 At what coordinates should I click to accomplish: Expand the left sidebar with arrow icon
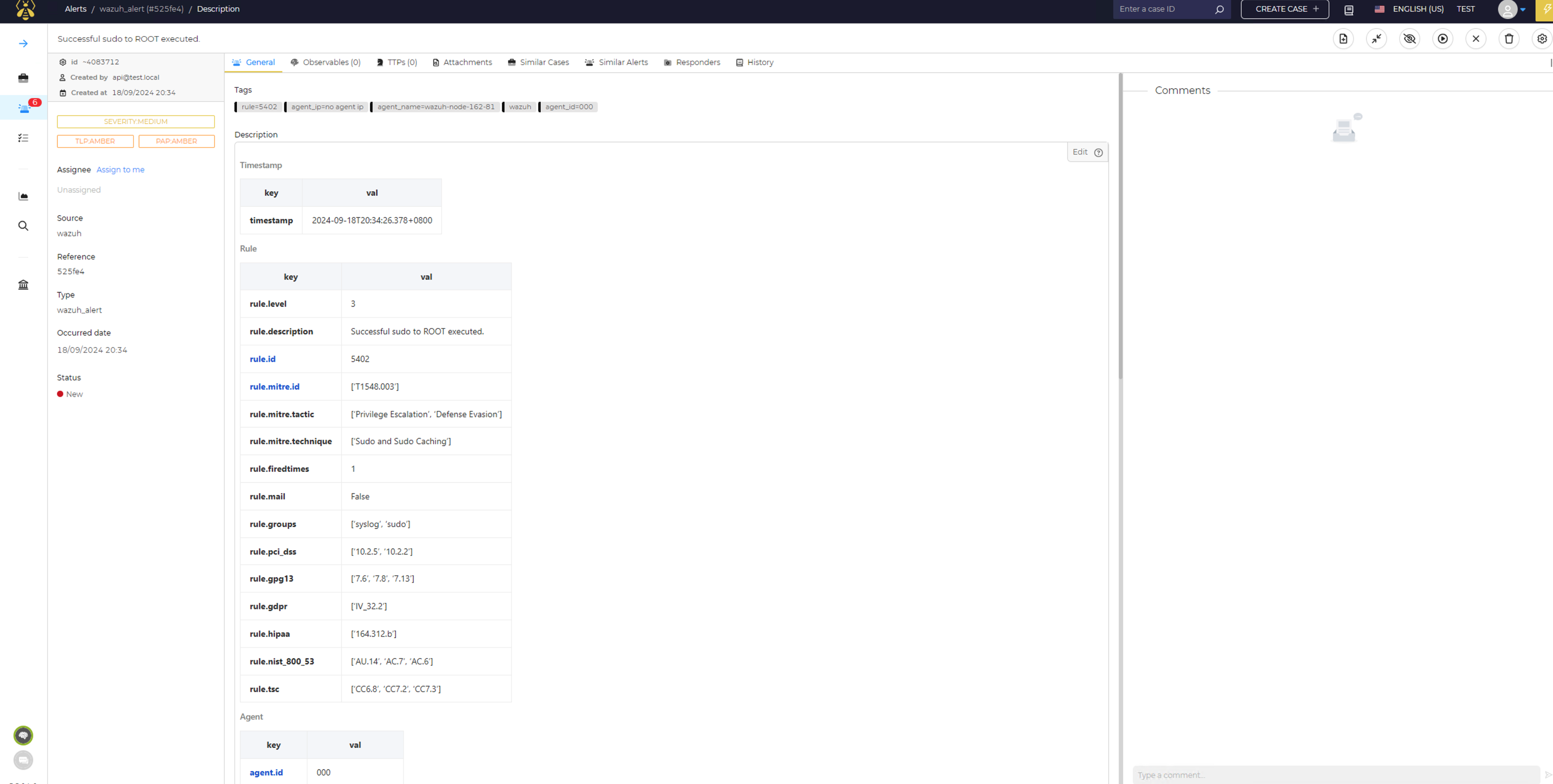pyautogui.click(x=23, y=43)
